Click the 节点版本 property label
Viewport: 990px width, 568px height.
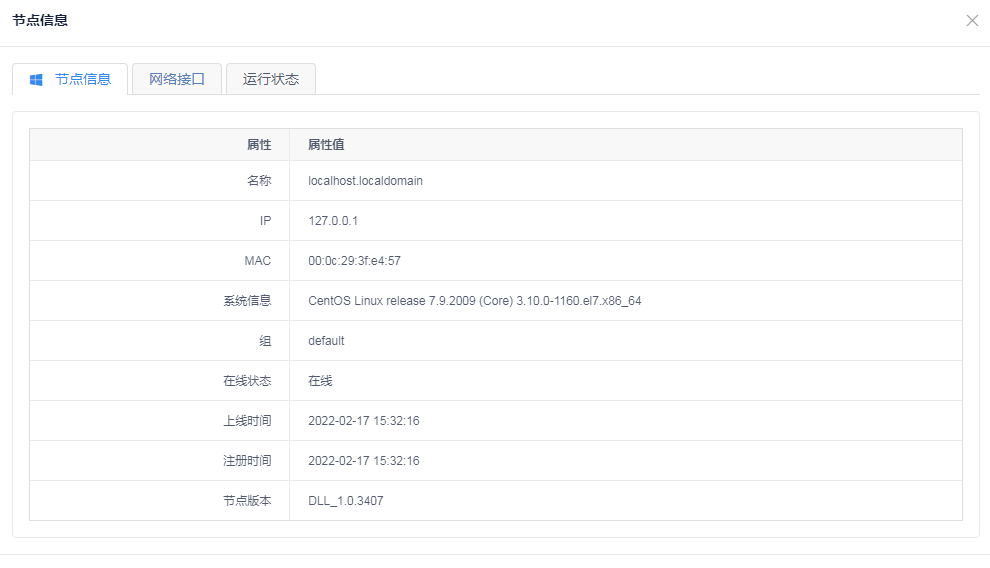click(247, 501)
